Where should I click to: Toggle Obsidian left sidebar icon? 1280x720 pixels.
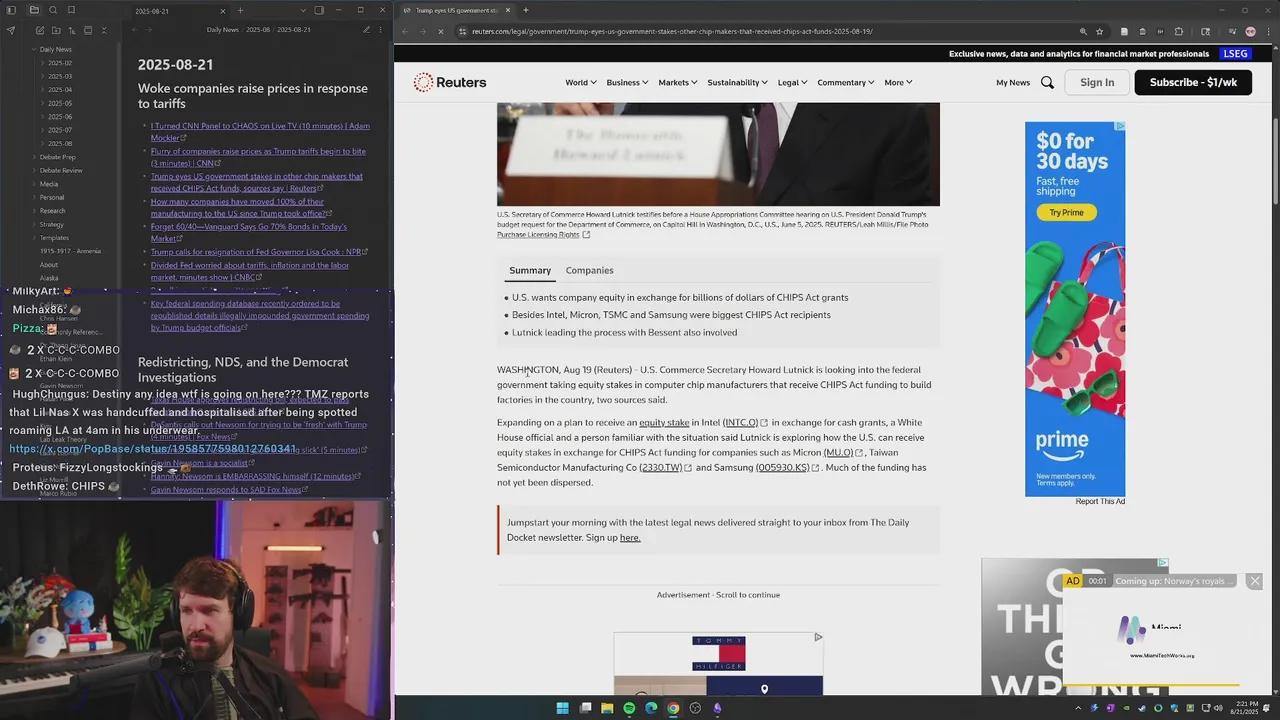click(11, 10)
